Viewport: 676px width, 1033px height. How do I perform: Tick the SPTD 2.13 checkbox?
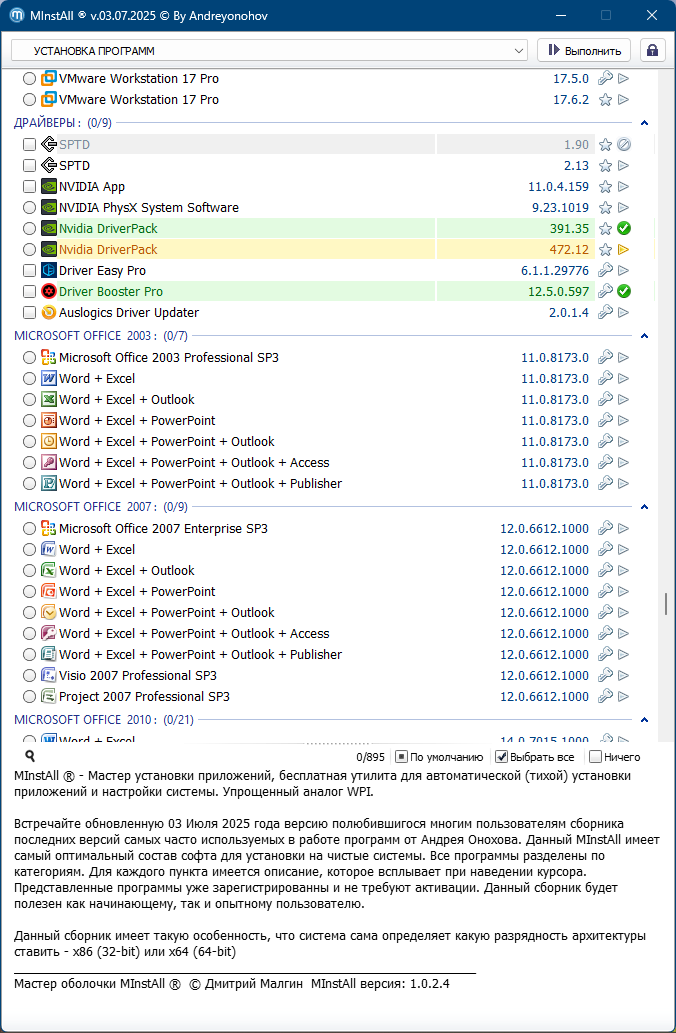tap(29, 165)
